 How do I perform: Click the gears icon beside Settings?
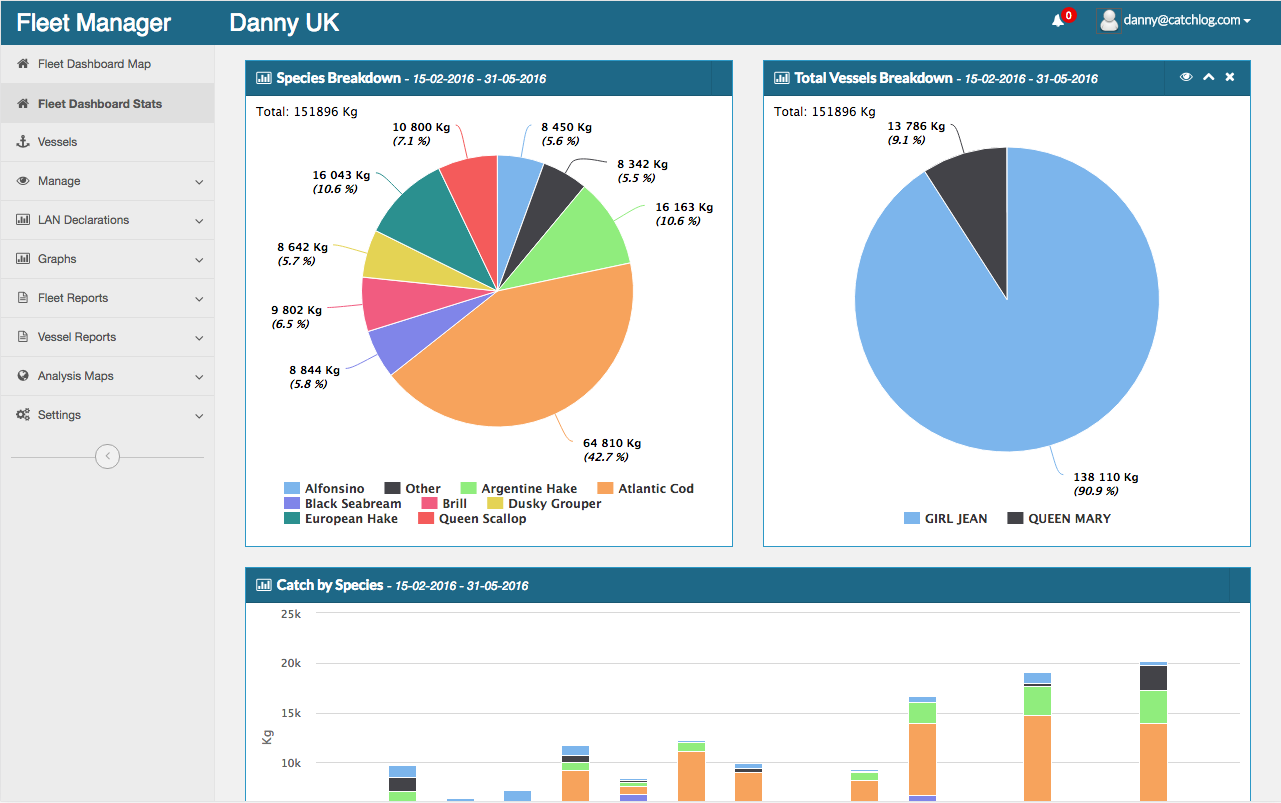pos(23,415)
